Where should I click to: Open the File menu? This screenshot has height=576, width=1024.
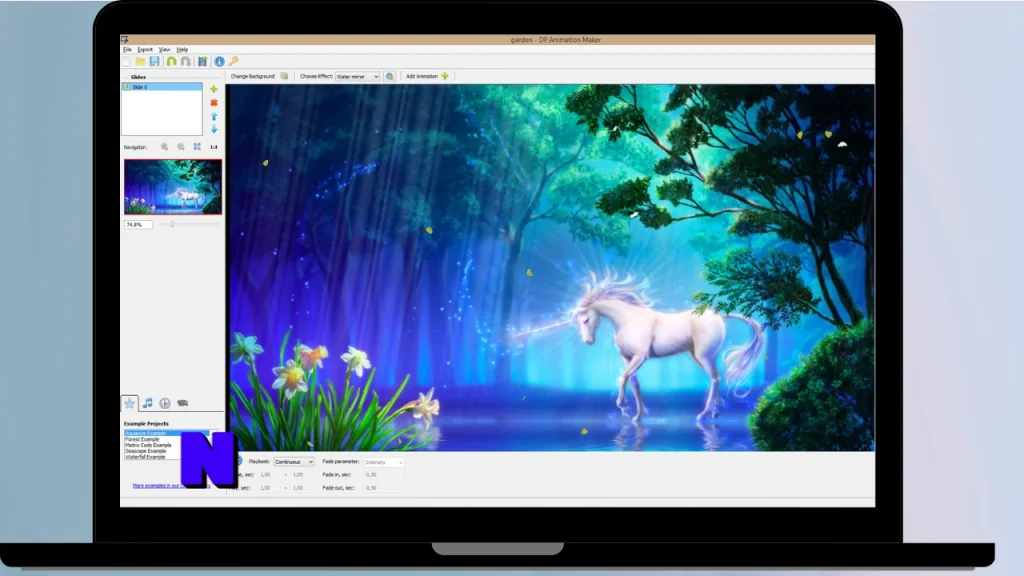pyautogui.click(x=127, y=50)
